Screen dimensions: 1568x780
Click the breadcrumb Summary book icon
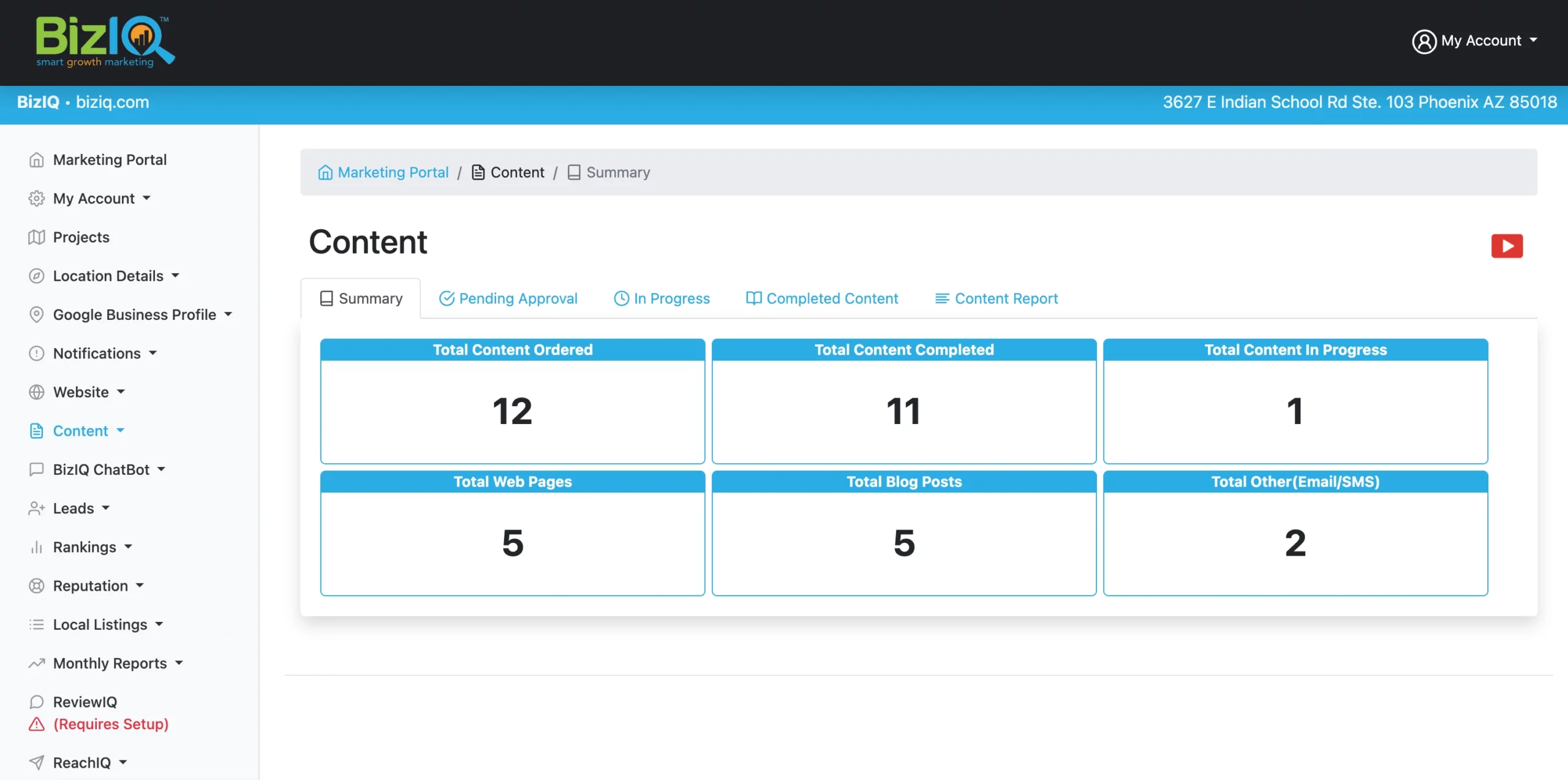pyautogui.click(x=574, y=172)
